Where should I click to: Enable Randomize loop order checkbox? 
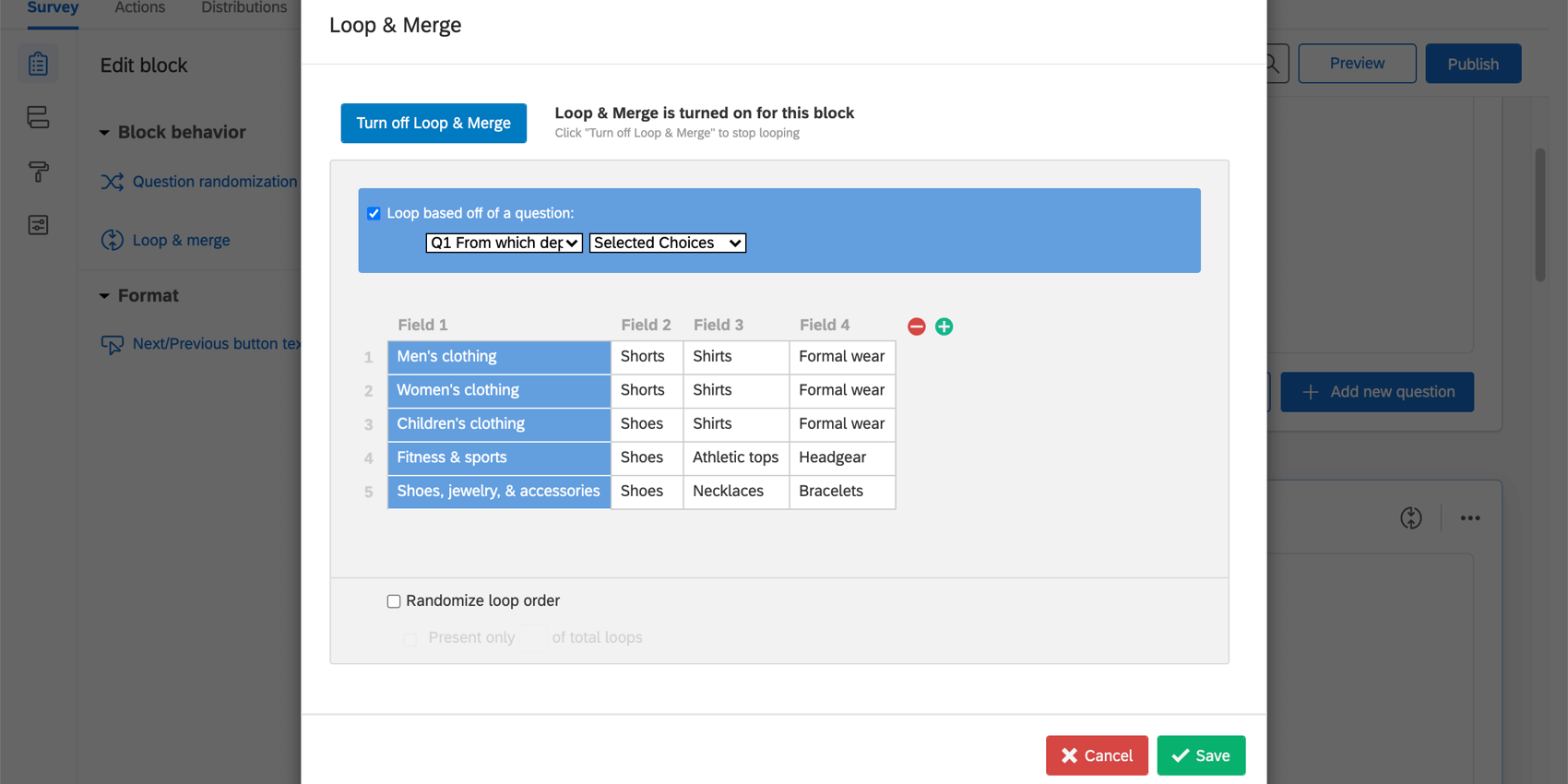(394, 601)
